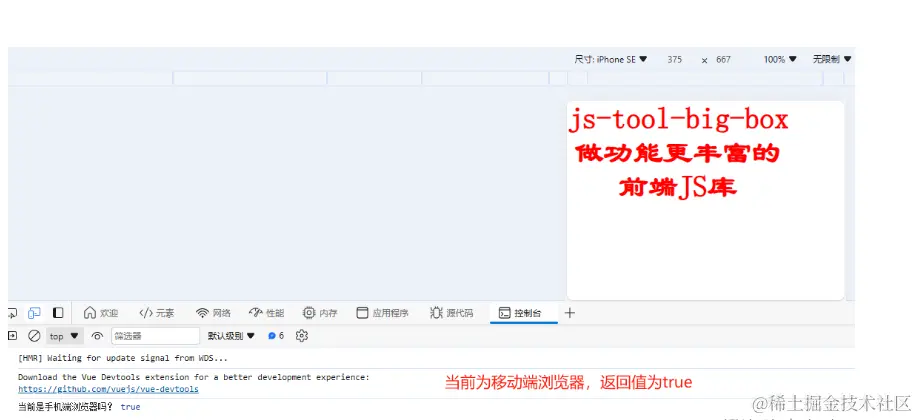Click the width field showing 375

point(674,59)
